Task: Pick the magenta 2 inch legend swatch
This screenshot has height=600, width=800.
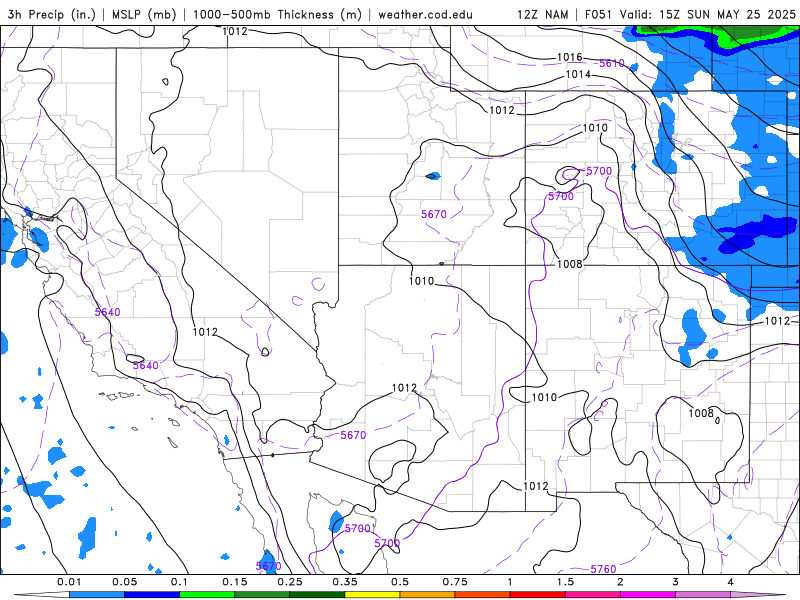Action: tap(648, 595)
